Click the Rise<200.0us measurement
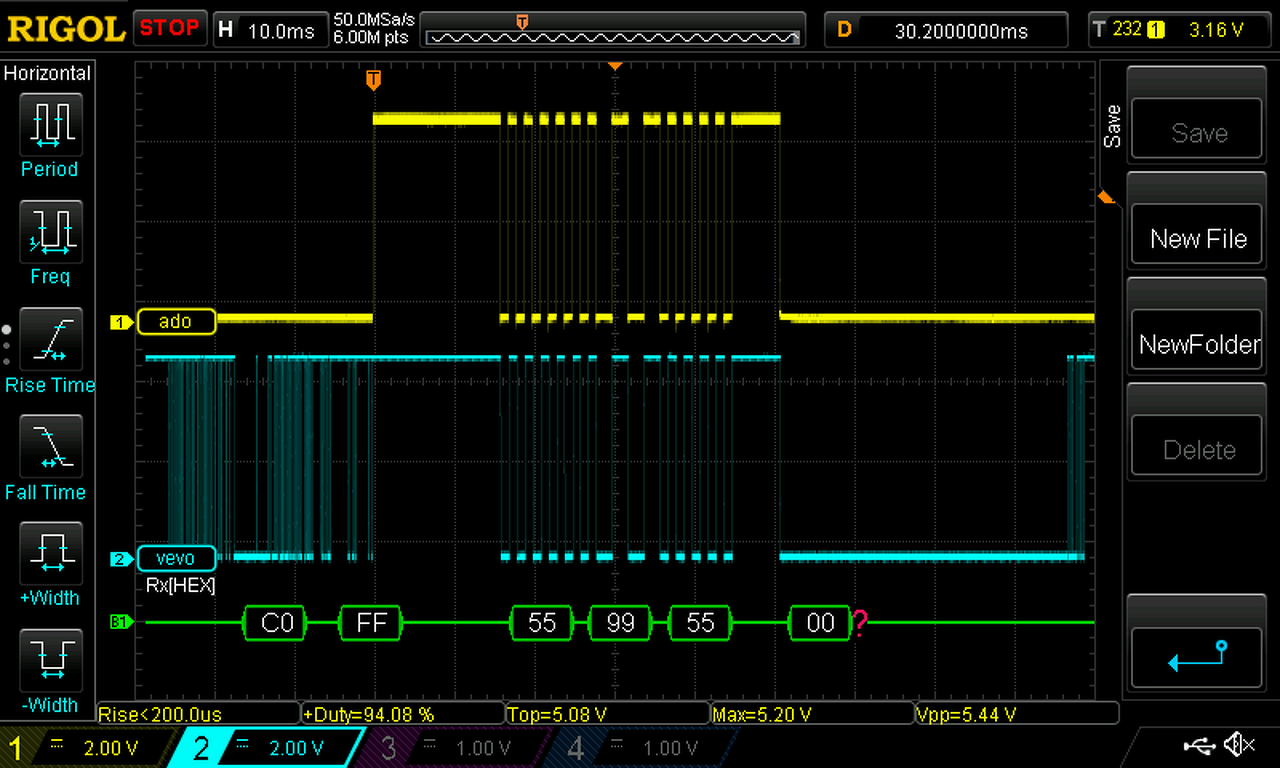The width and height of the screenshot is (1280, 768). pos(198,714)
